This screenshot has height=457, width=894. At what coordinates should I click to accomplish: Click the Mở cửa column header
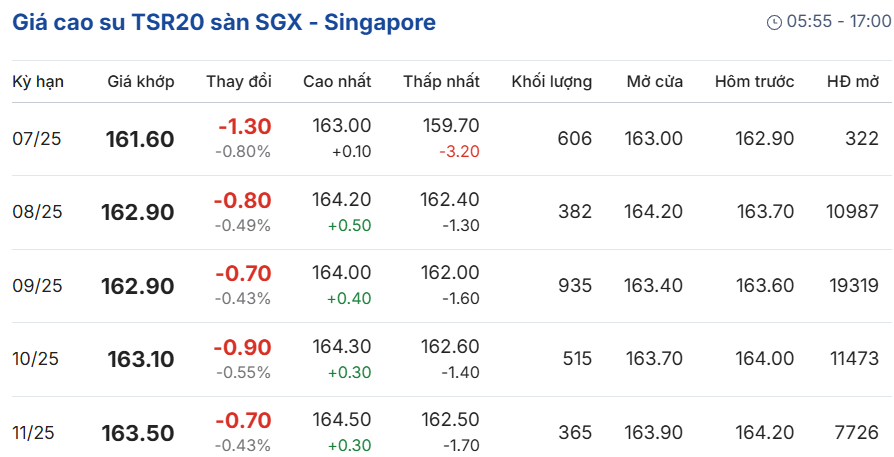point(655,81)
